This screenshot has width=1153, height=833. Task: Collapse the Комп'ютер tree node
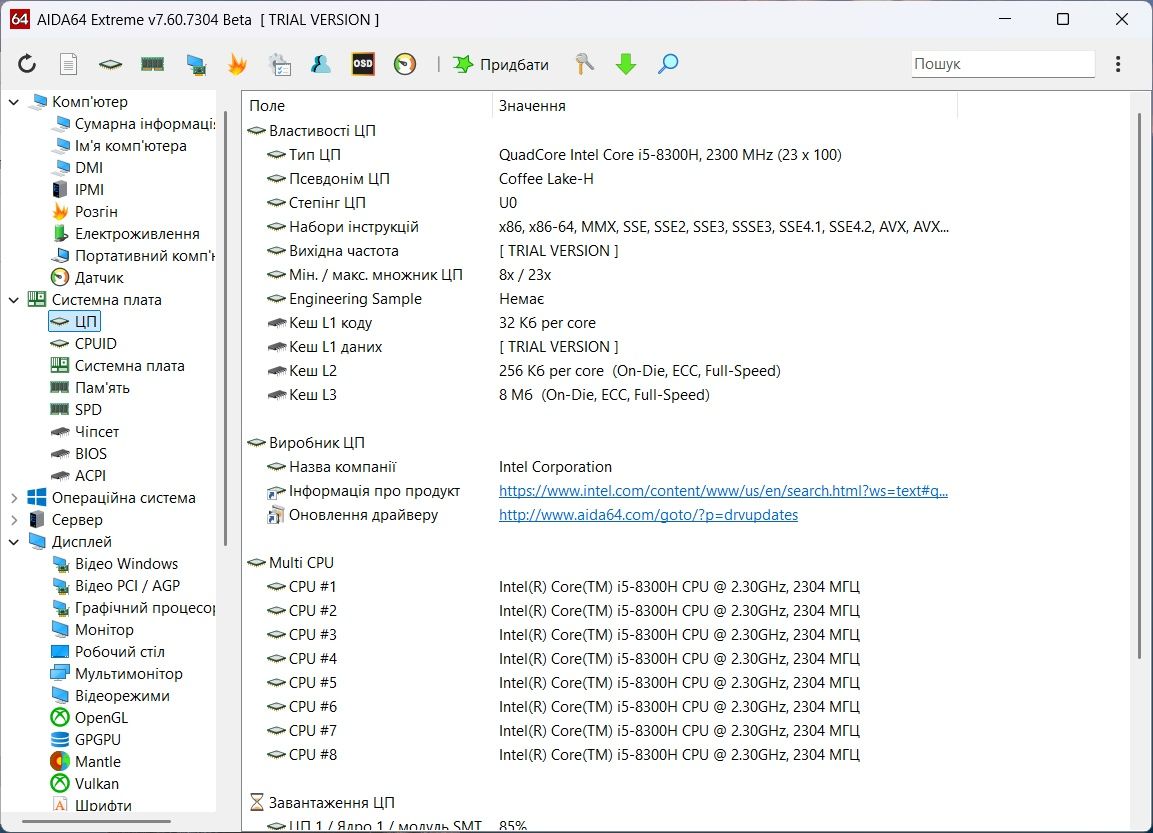coord(14,101)
